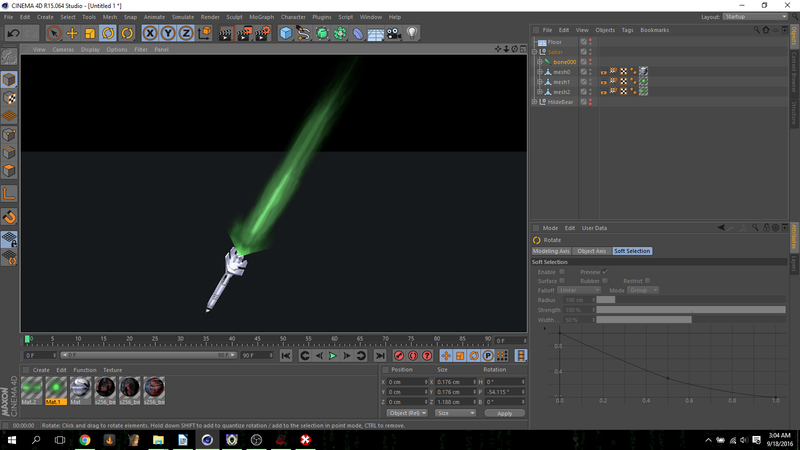Select the Scale tool
The width and height of the screenshot is (800, 450).
pos(90,34)
